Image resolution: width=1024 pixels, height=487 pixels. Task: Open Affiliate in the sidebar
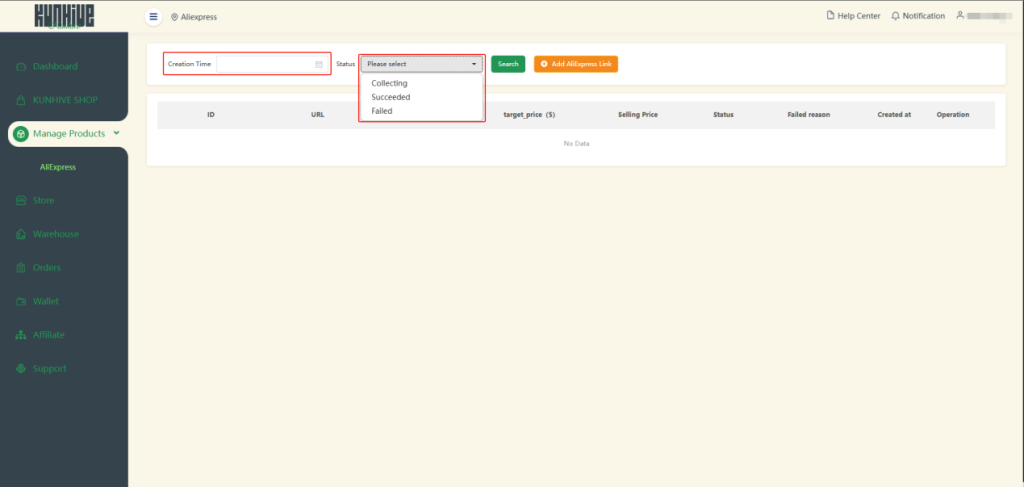point(49,335)
